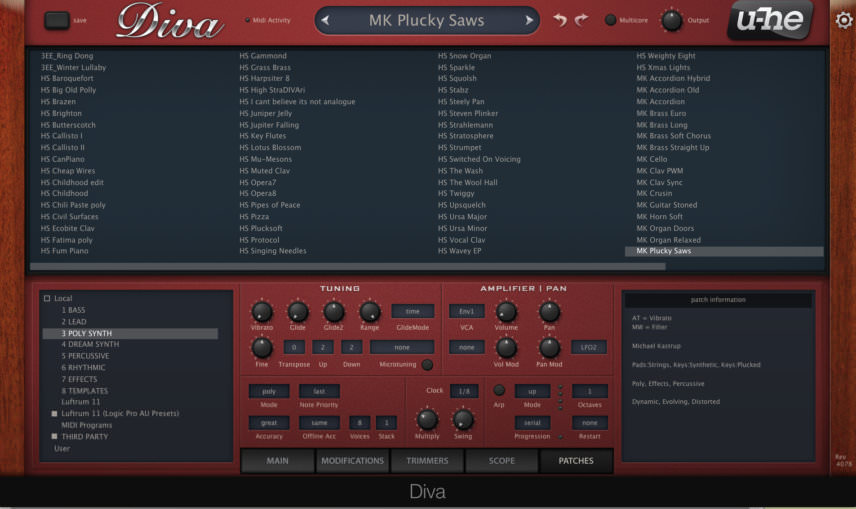Click the Vibrato knob

click(x=261, y=312)
